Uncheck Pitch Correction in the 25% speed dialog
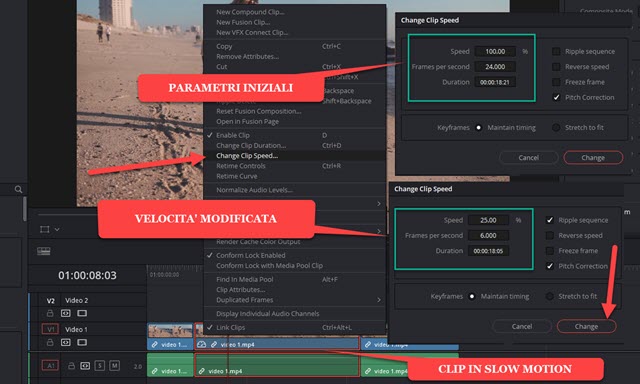 (x=550, y=266)
